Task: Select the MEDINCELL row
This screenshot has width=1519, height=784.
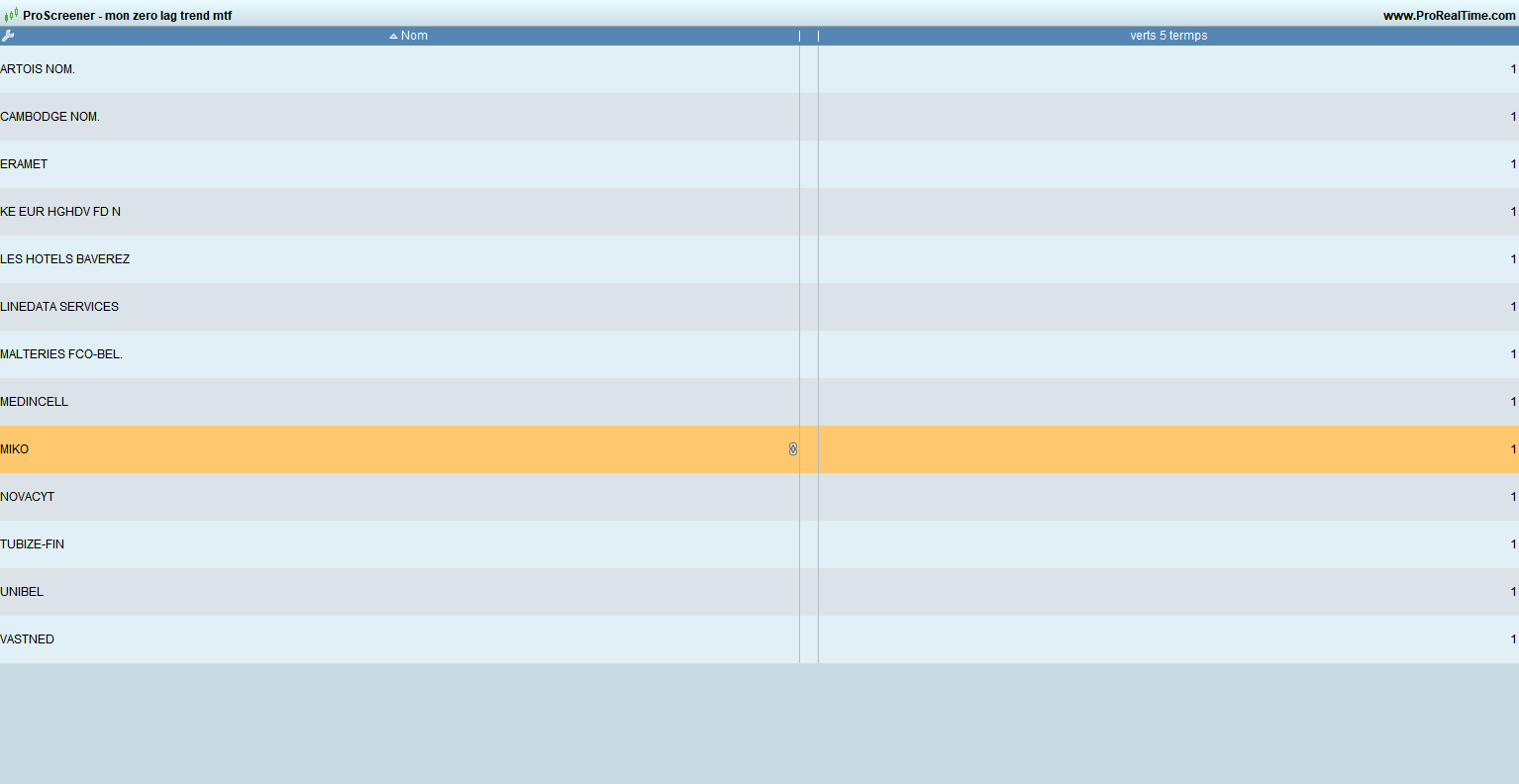Action: click(x=759, y=402)
